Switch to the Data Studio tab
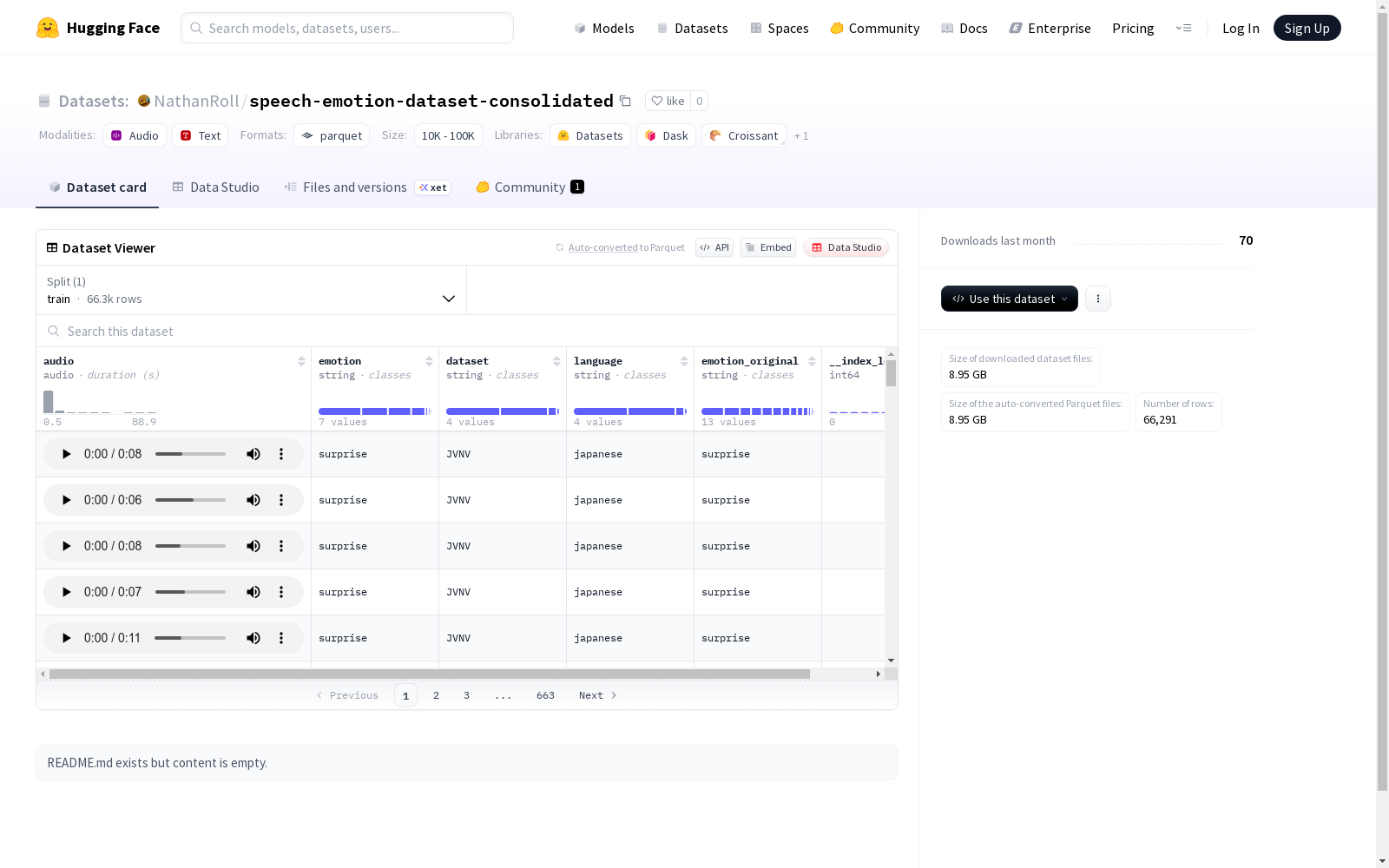The height and width of the screenshot is (868, 1389). pos(216,187)
